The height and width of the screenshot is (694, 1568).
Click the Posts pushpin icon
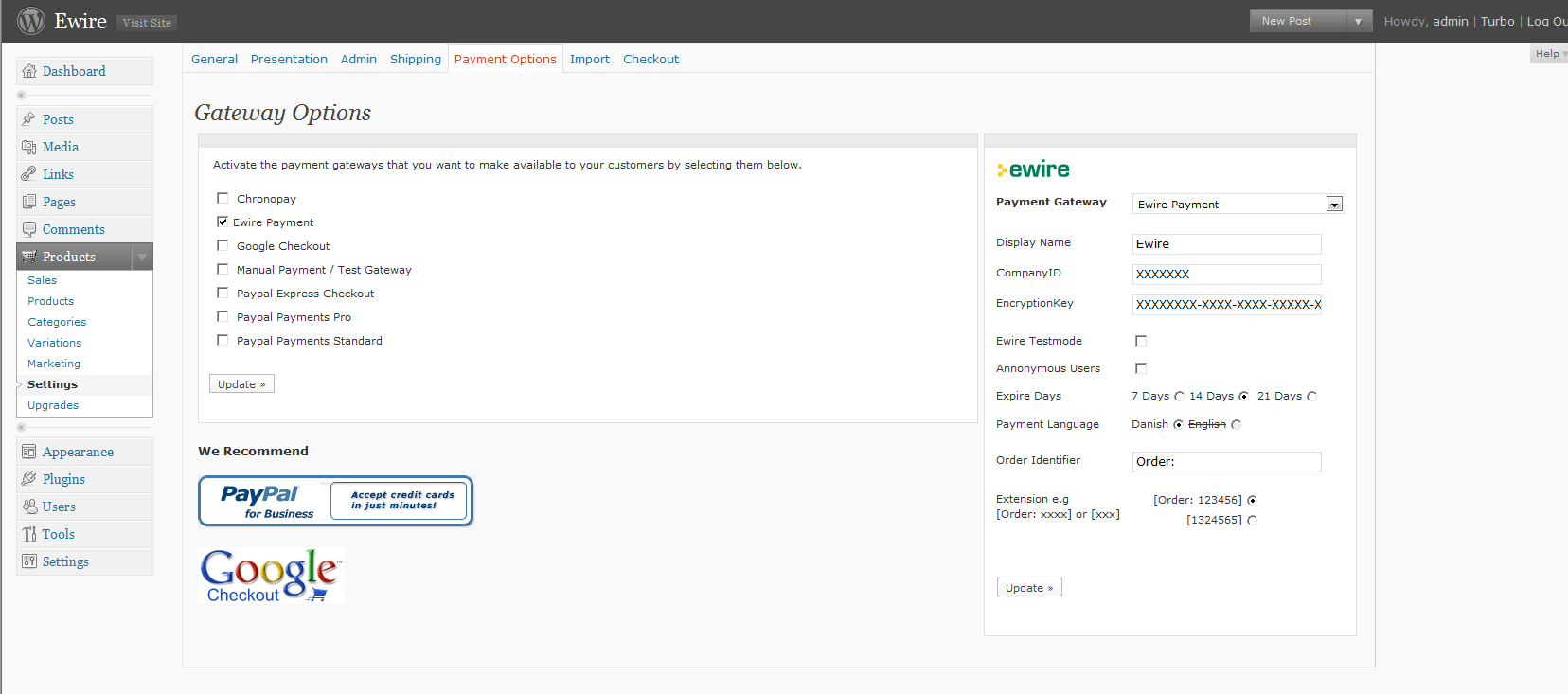[29, 119]
